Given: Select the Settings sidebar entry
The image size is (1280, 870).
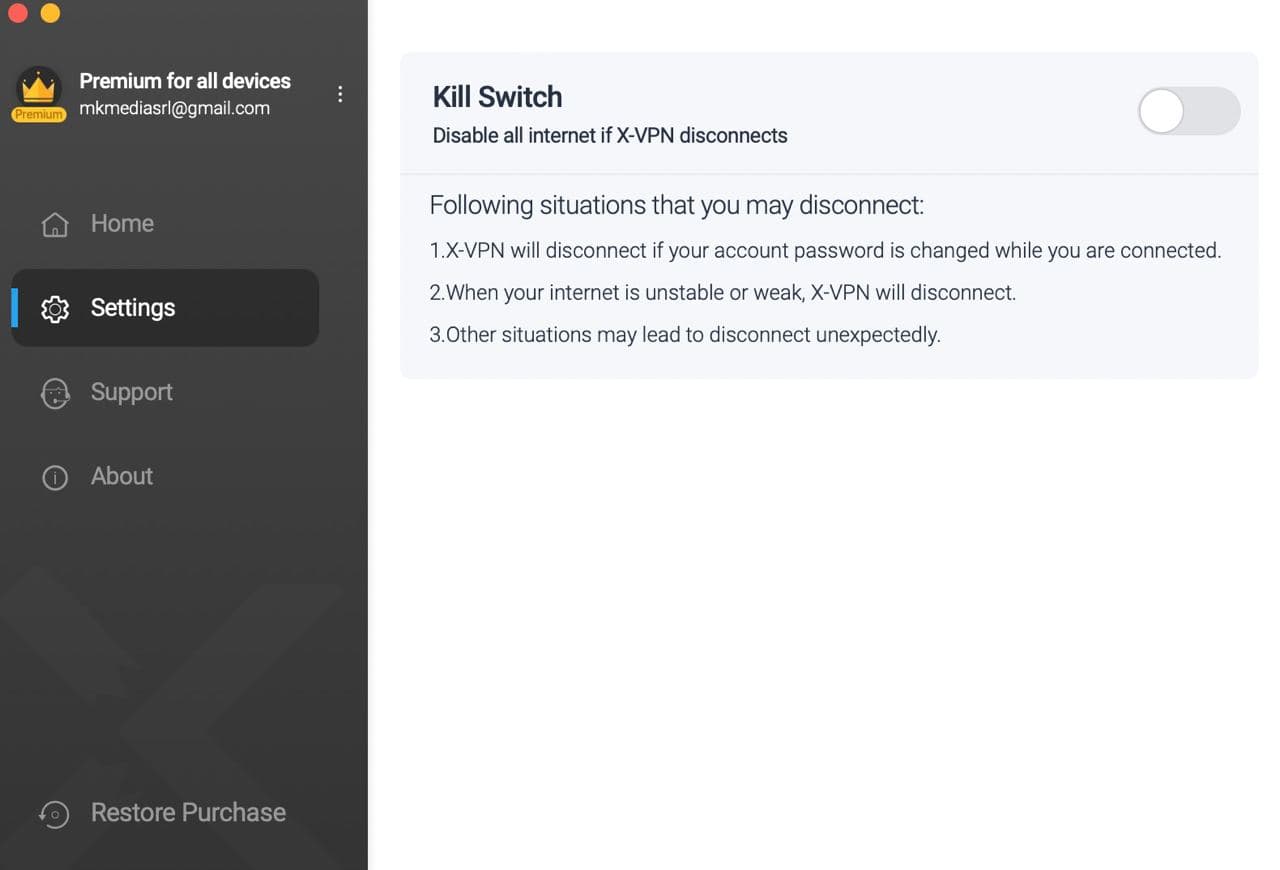Looking at the screenshot, I should [x=133, y=308].
